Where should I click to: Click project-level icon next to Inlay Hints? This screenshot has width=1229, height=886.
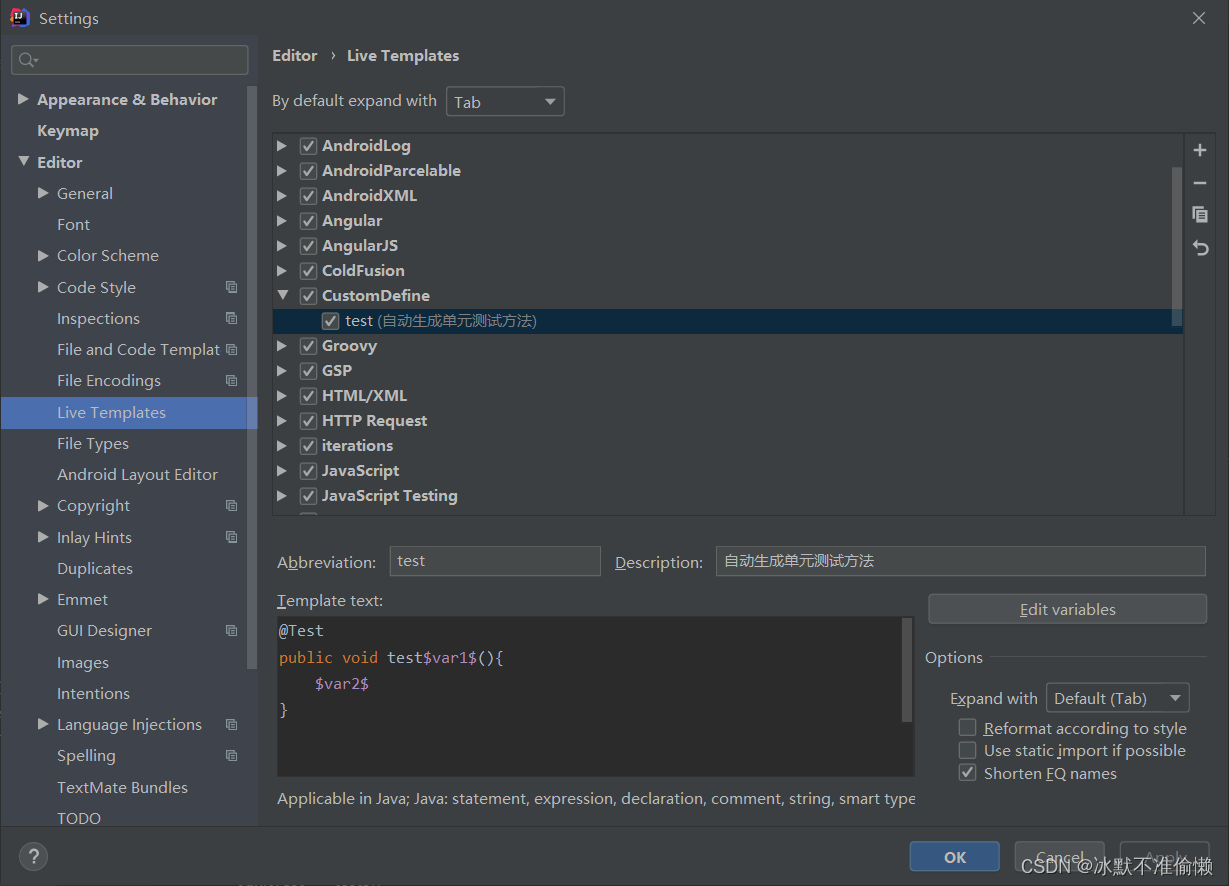point(232,537)
